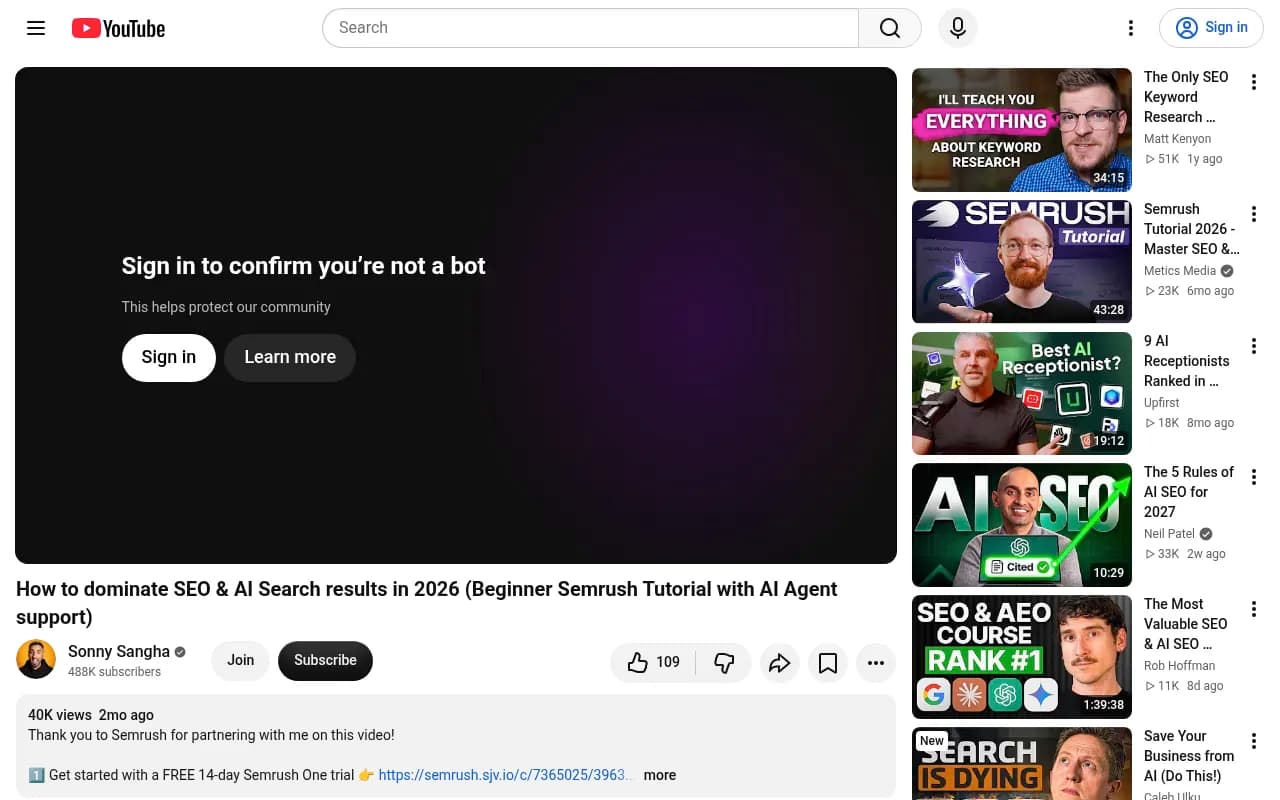Open Best AI Receptionist thumbnail
Screen dimensions: 1280x800
[1022, 394]
